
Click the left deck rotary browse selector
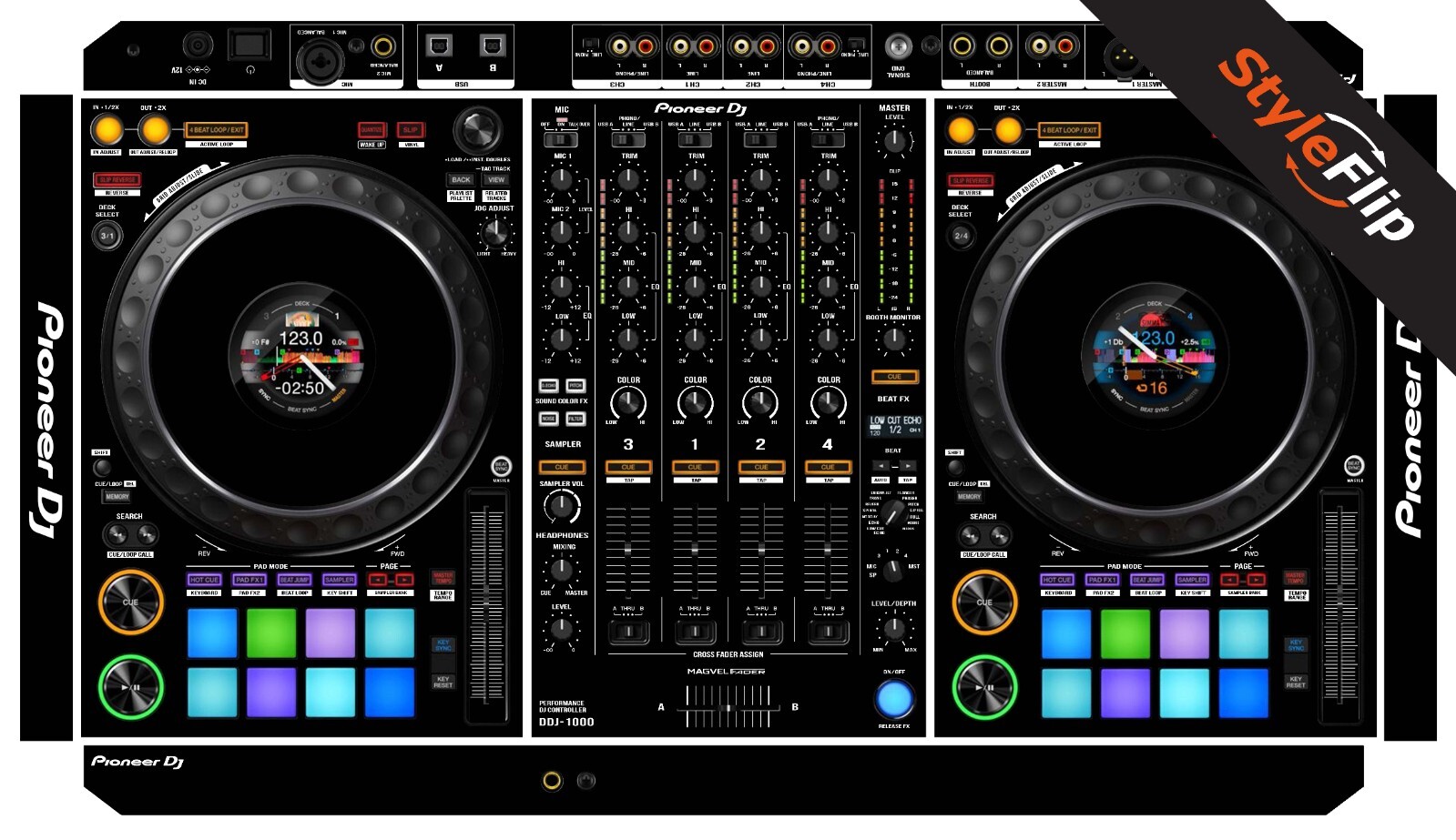click(x=478, y=130)
